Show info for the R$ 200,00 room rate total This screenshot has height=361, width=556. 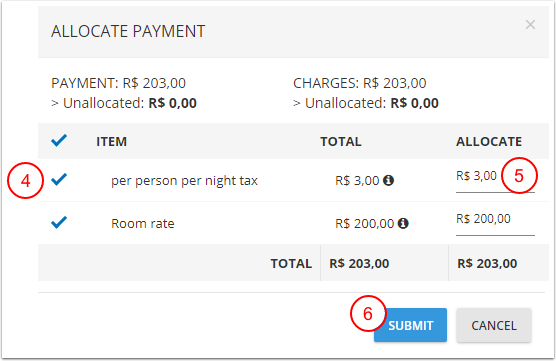[x=403, y=223]
